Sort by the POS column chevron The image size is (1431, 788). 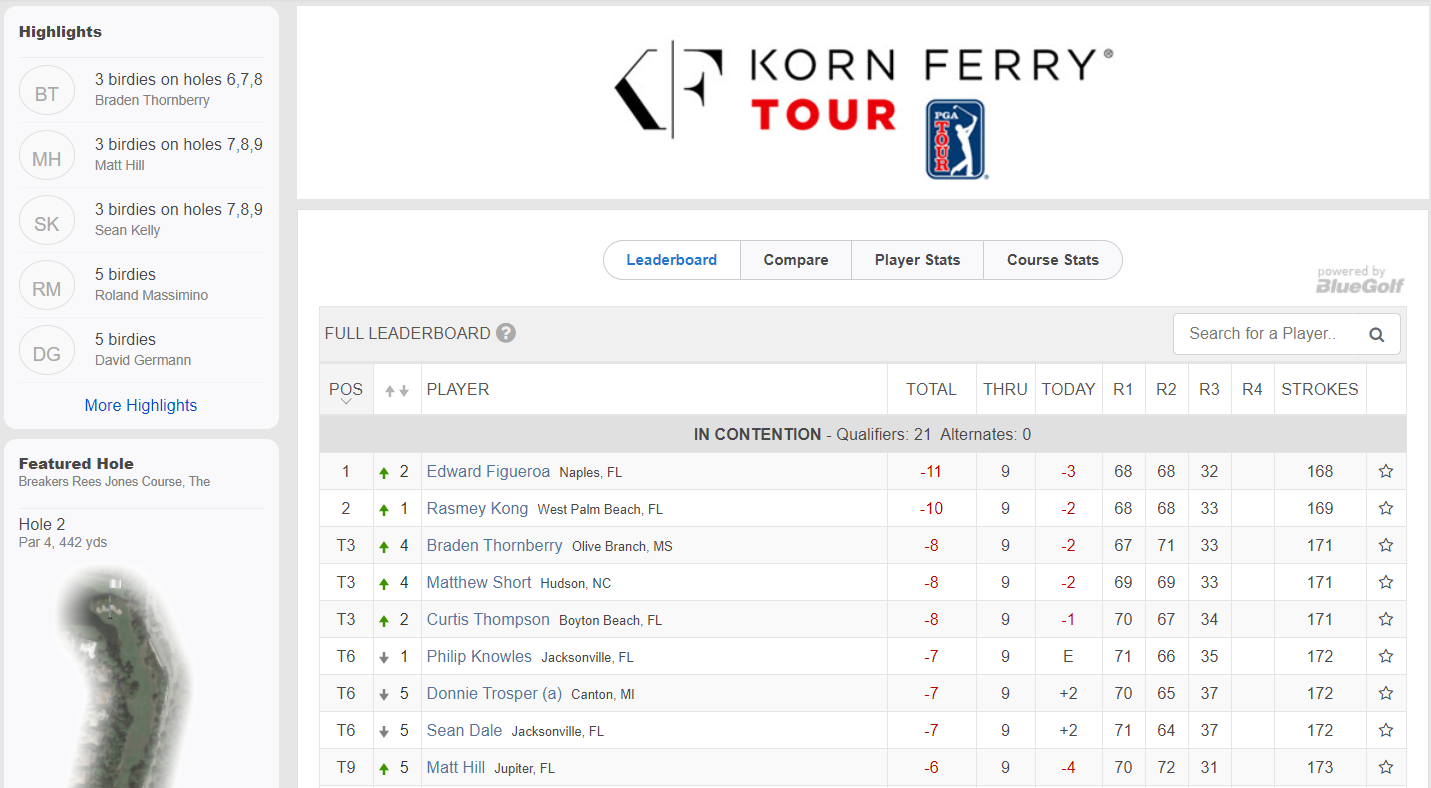coord(346,401)
